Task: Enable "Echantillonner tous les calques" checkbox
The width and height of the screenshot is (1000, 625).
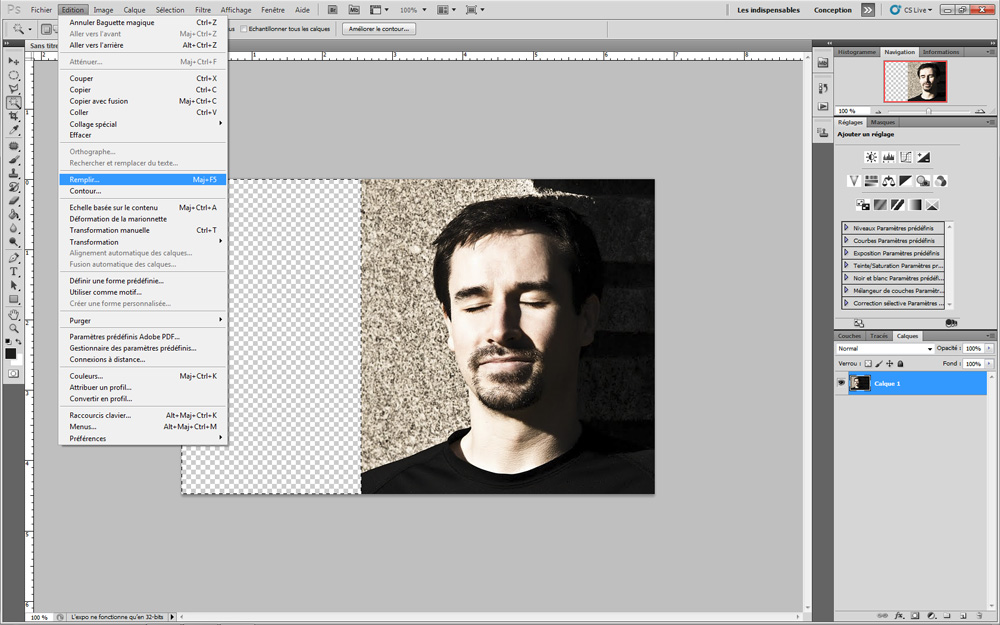Action: 243,29
